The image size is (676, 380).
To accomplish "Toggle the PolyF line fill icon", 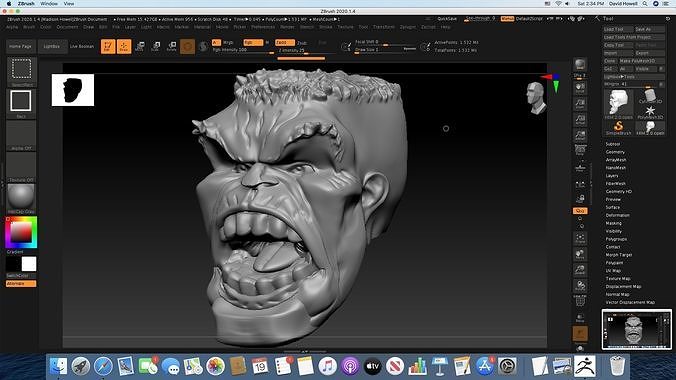I will click(580, 302).
